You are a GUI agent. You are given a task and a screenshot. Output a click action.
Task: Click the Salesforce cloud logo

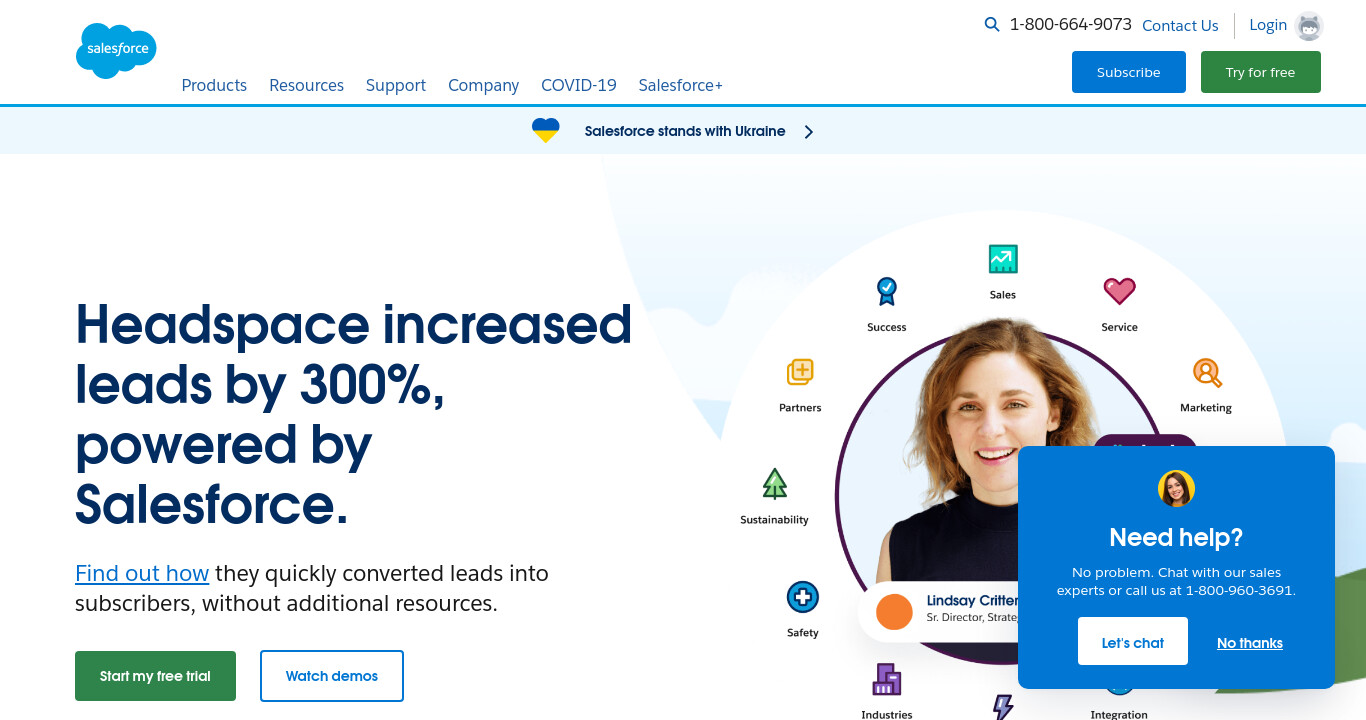coord(116,50)
